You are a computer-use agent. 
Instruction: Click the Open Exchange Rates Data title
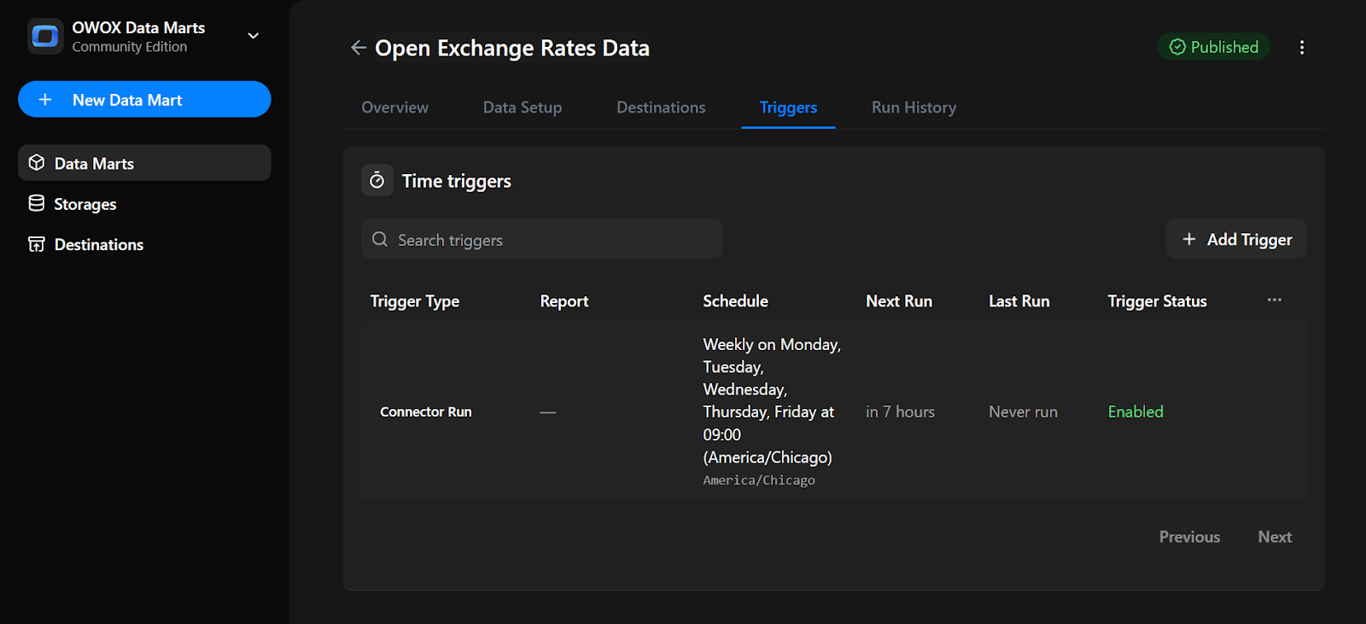(x=512, y=48)
